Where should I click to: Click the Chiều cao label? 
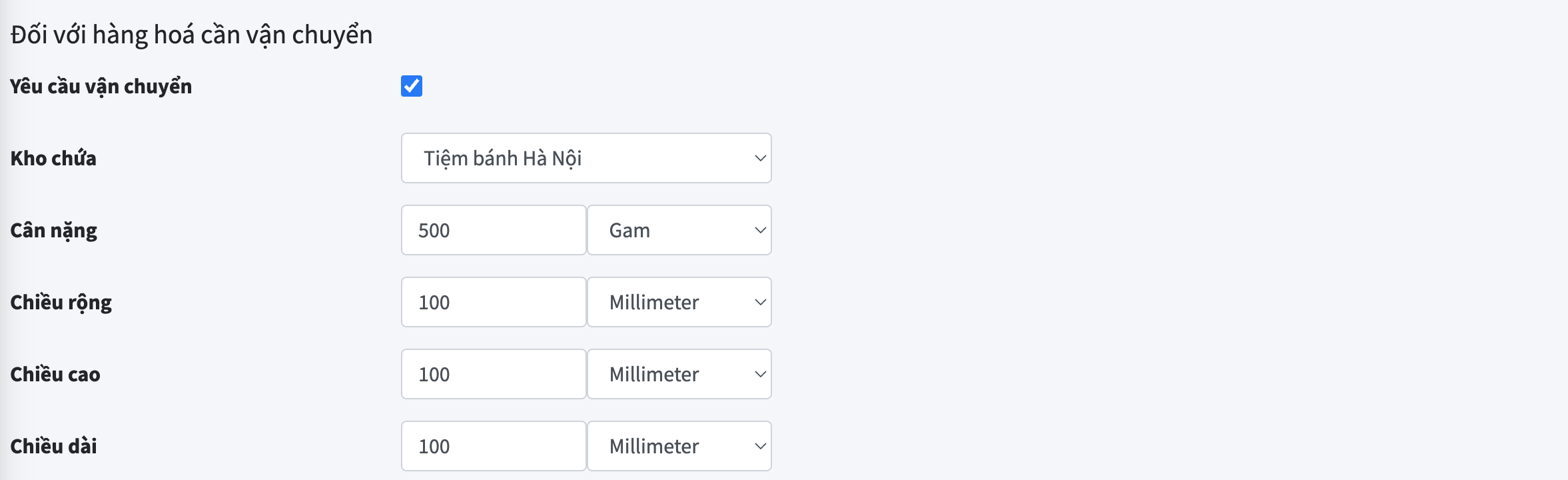click(55, 374)
